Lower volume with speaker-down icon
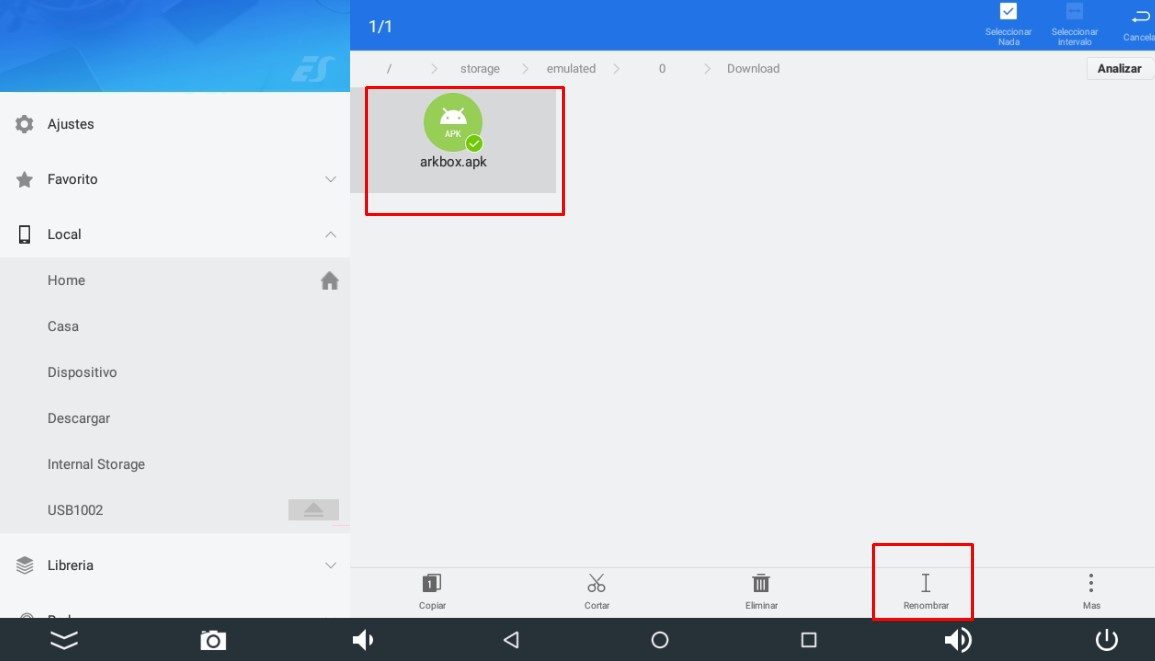This screenshot has height=661, width=1155. point(363,640)
